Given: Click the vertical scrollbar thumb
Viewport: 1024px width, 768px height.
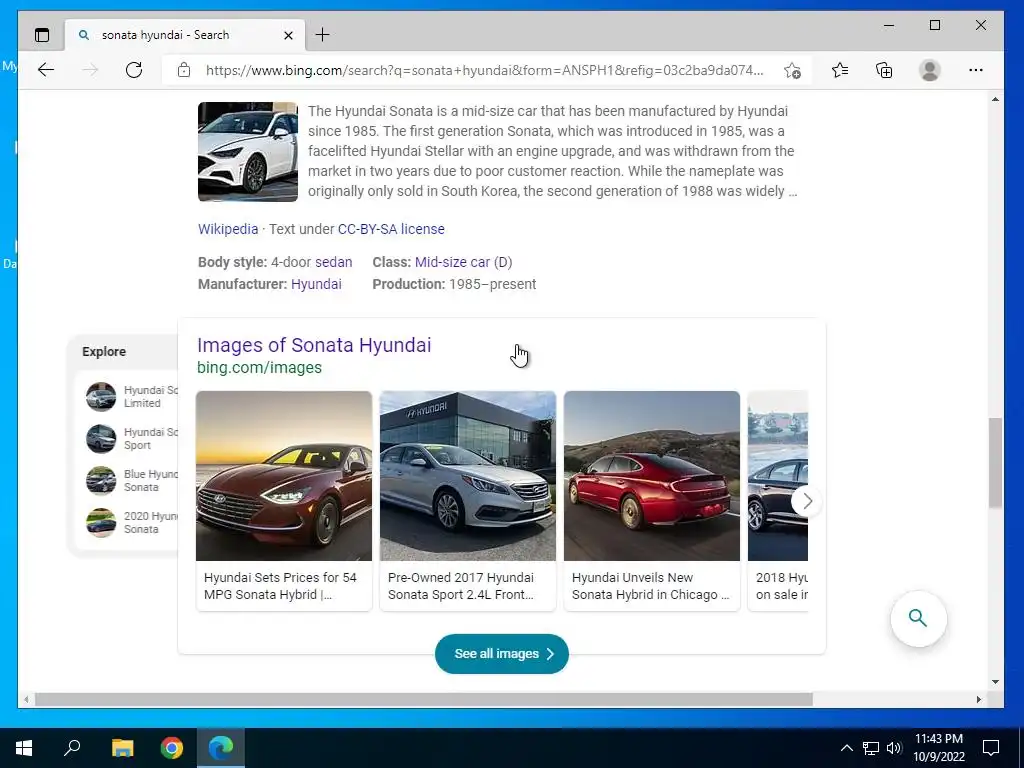Looking at the screenshot, I should click(x=995, y=463).
